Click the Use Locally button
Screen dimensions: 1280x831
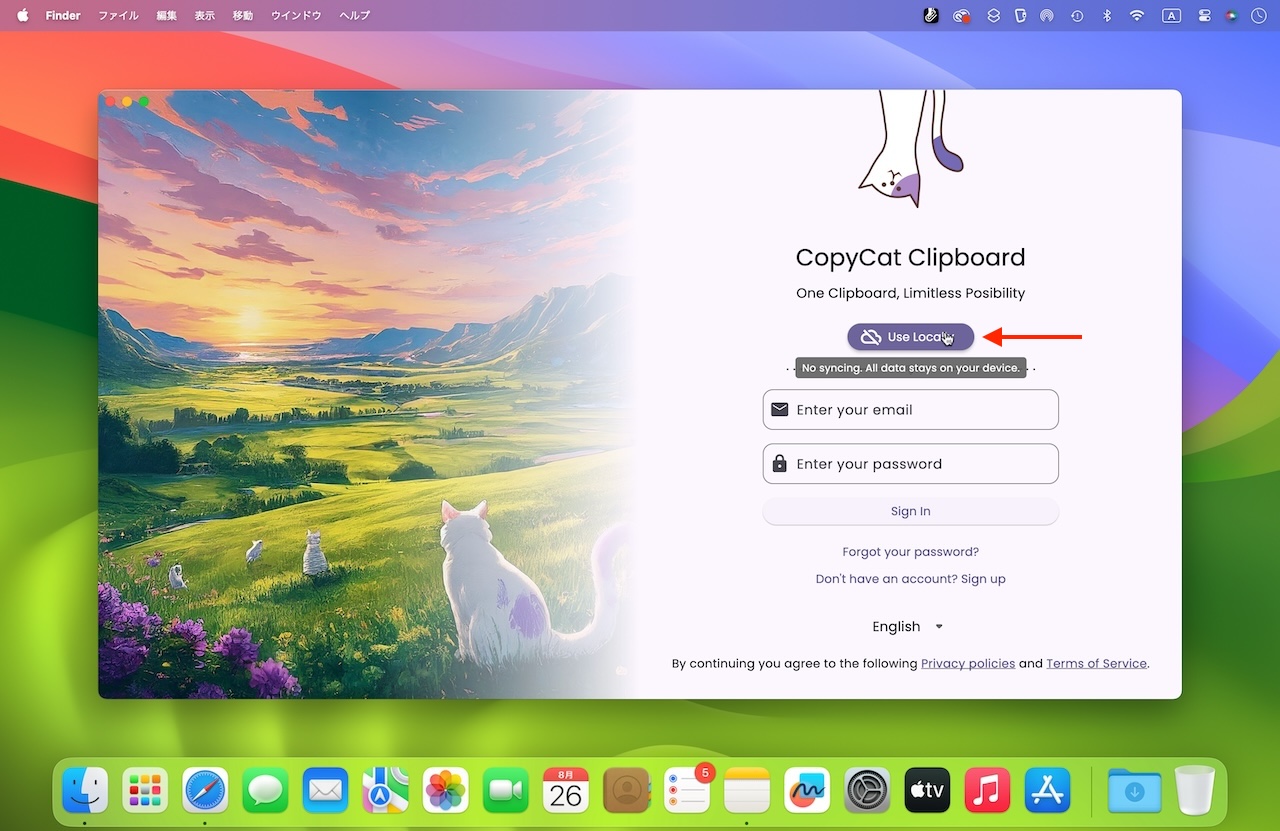[x=910, y=337]
